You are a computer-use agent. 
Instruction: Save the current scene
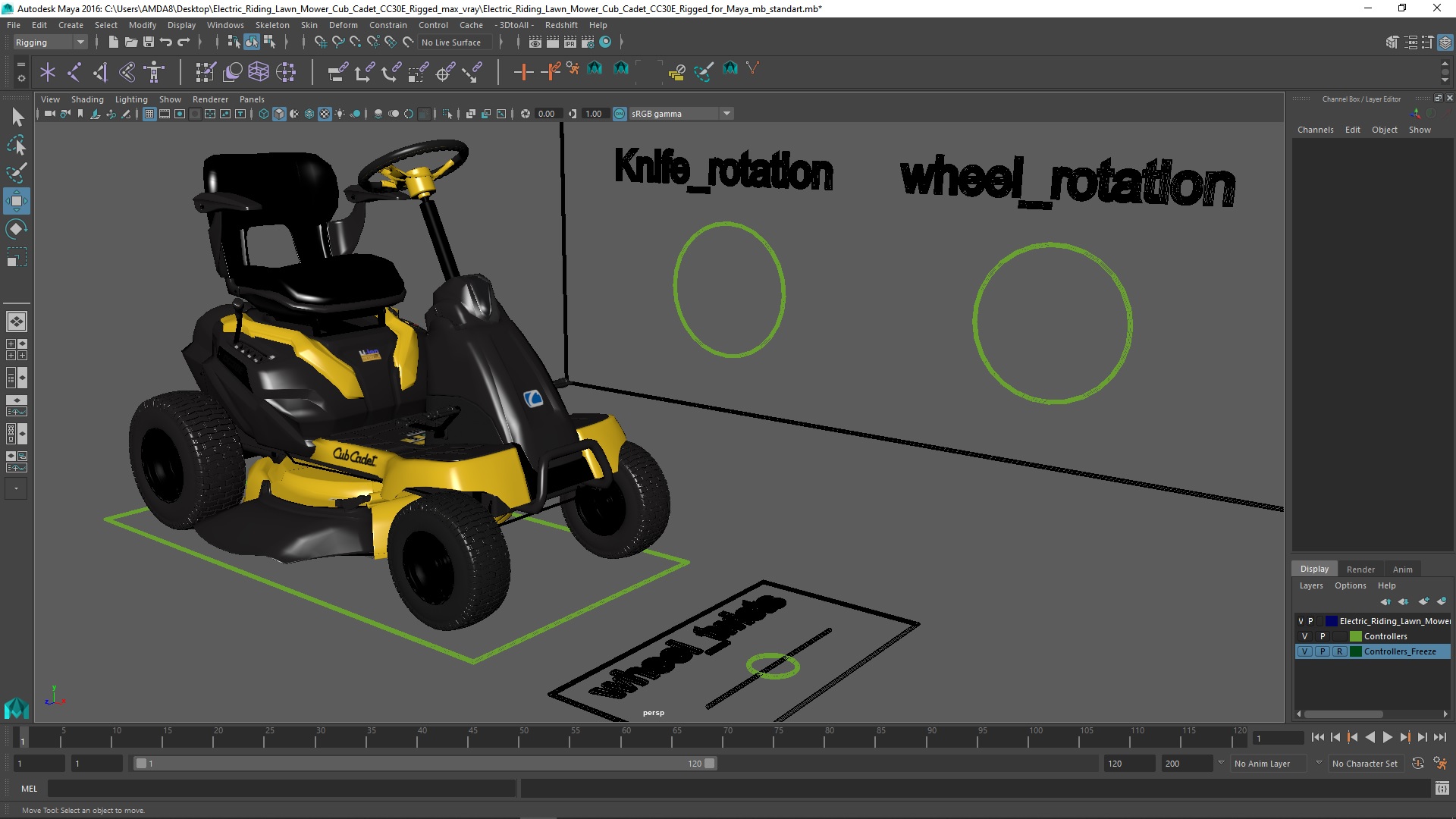(x=149, y=42)
